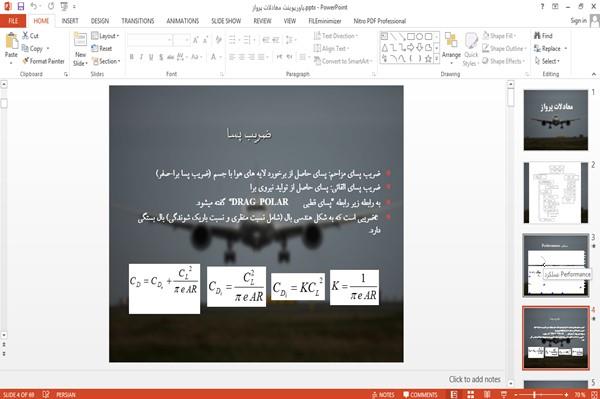Viewport: 600px width, 399px height.
Task: Select slide 2 thumbnail
Action: 556,192
